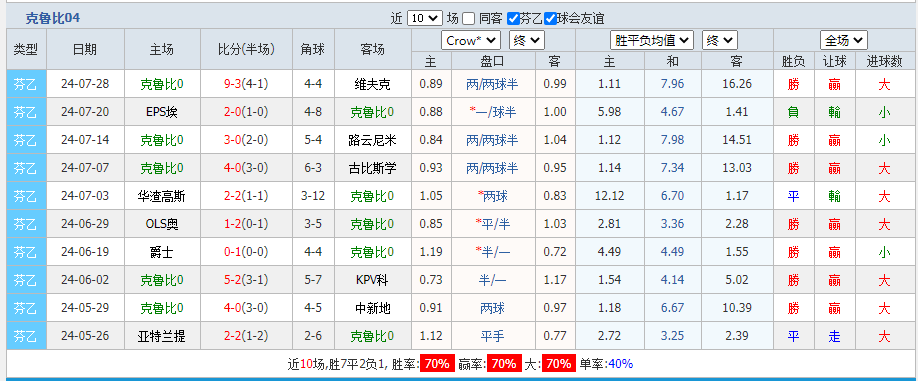This screenshot has width=918, height=381.
Task: Click handicap 平手 on 24-05-26
Action: coord(492,337)
